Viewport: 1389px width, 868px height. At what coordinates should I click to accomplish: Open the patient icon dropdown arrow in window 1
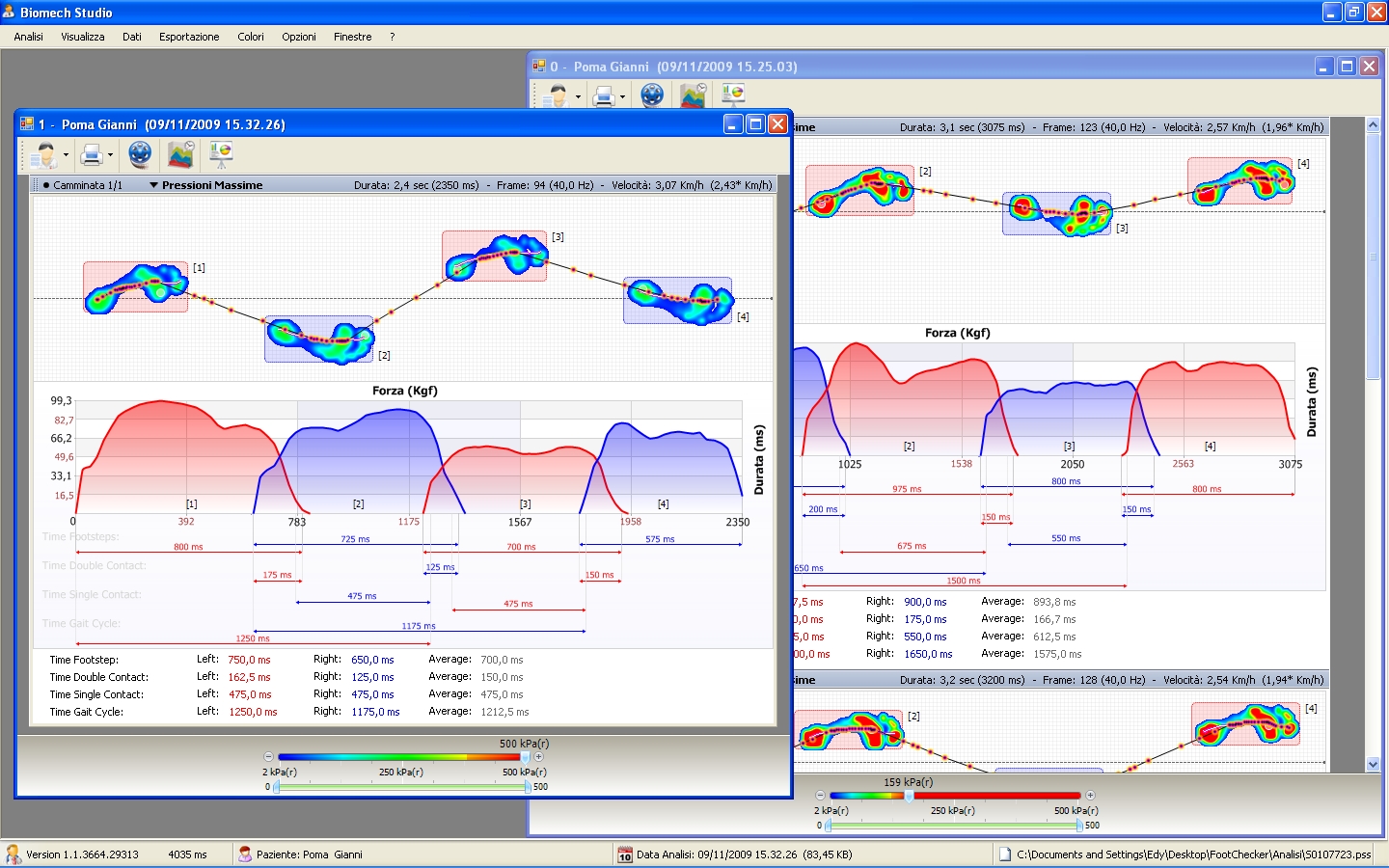click(x=66, y=154)
